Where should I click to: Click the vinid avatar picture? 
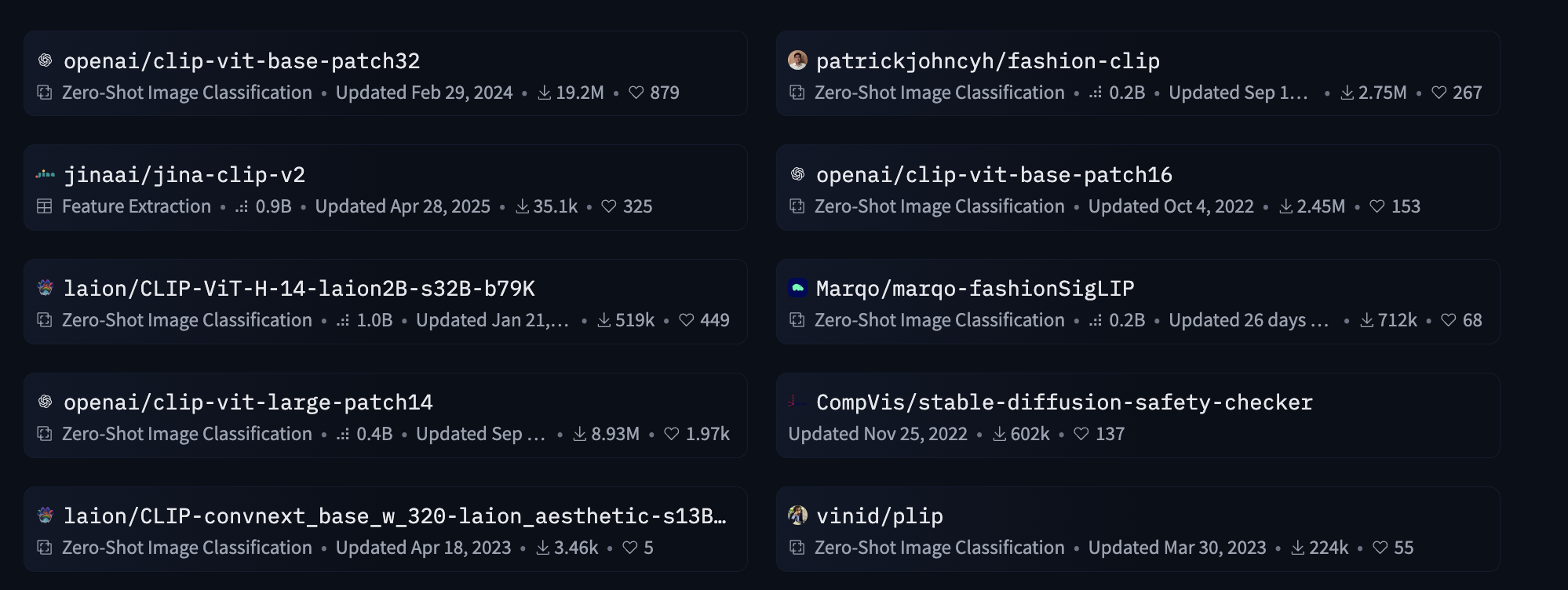pyautogui.click(x=797, y=515)
